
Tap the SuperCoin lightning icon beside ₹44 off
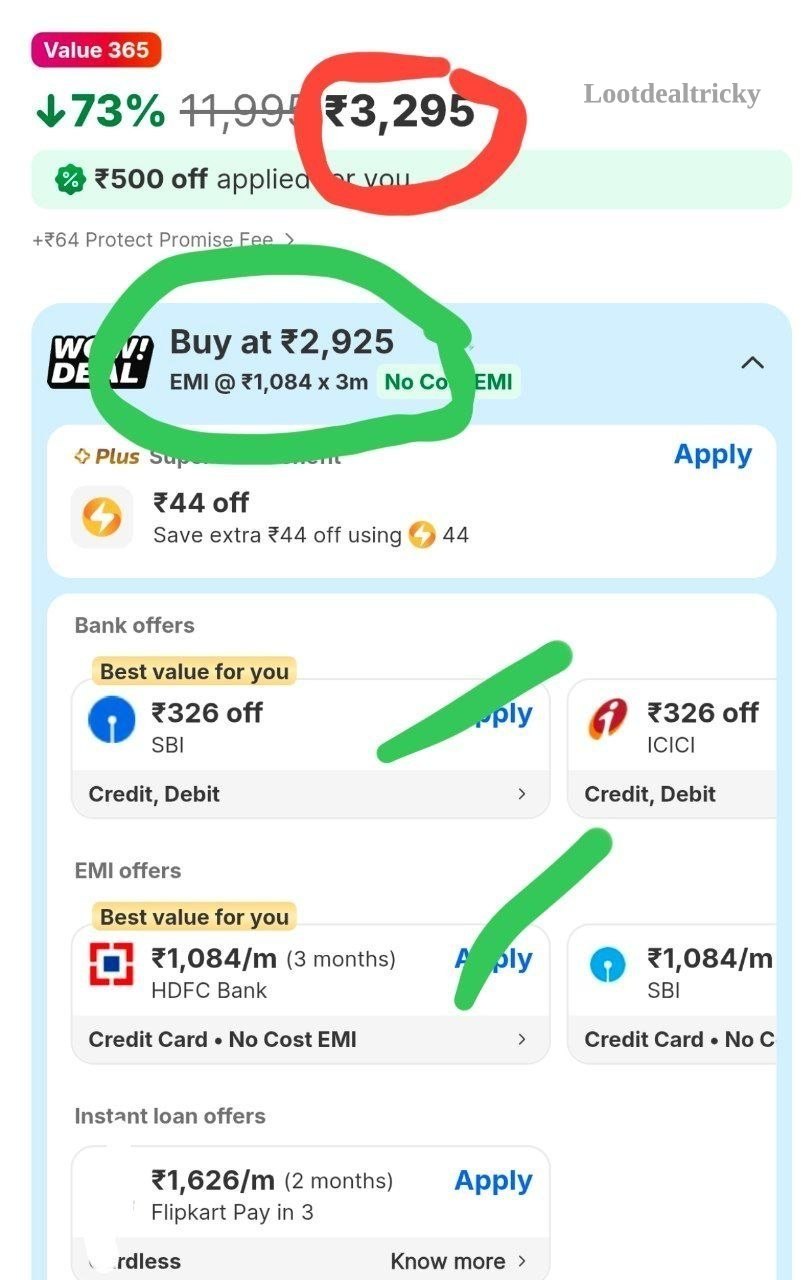(x=101, y=517)
